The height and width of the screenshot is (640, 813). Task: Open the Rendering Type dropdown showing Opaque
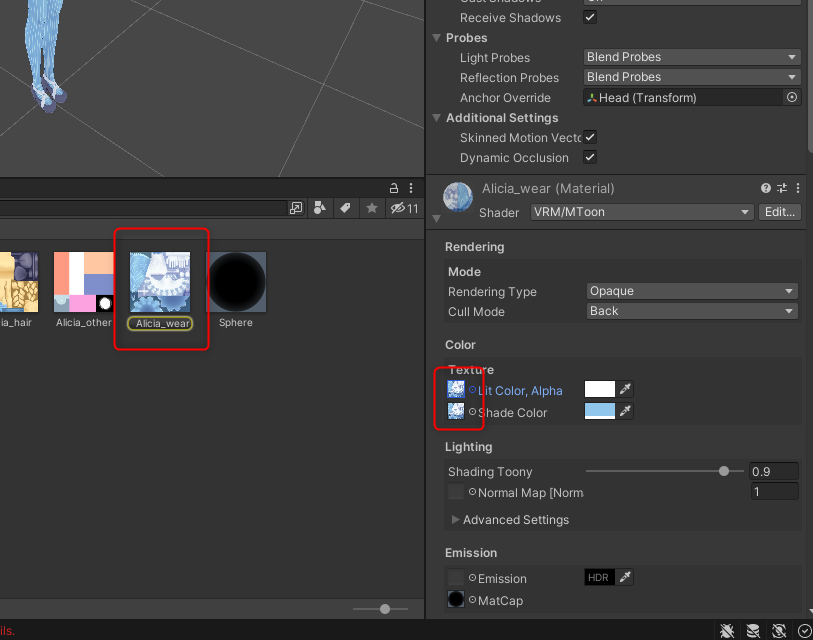(691, 291)
